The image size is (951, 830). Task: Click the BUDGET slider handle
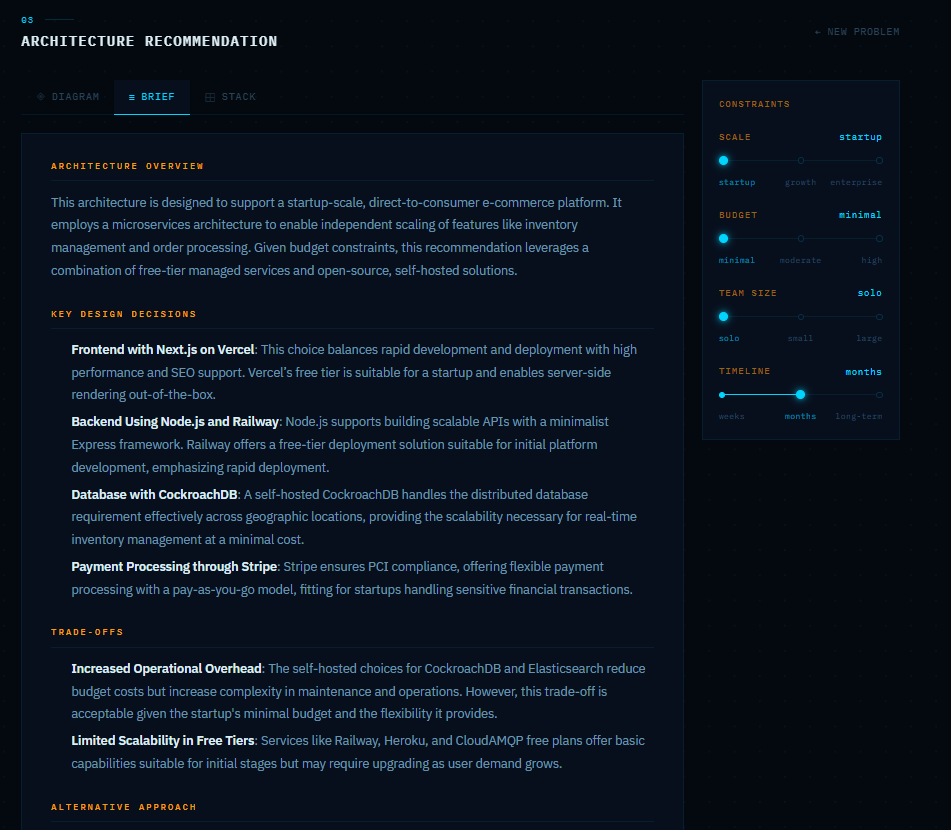coord(723,238)
